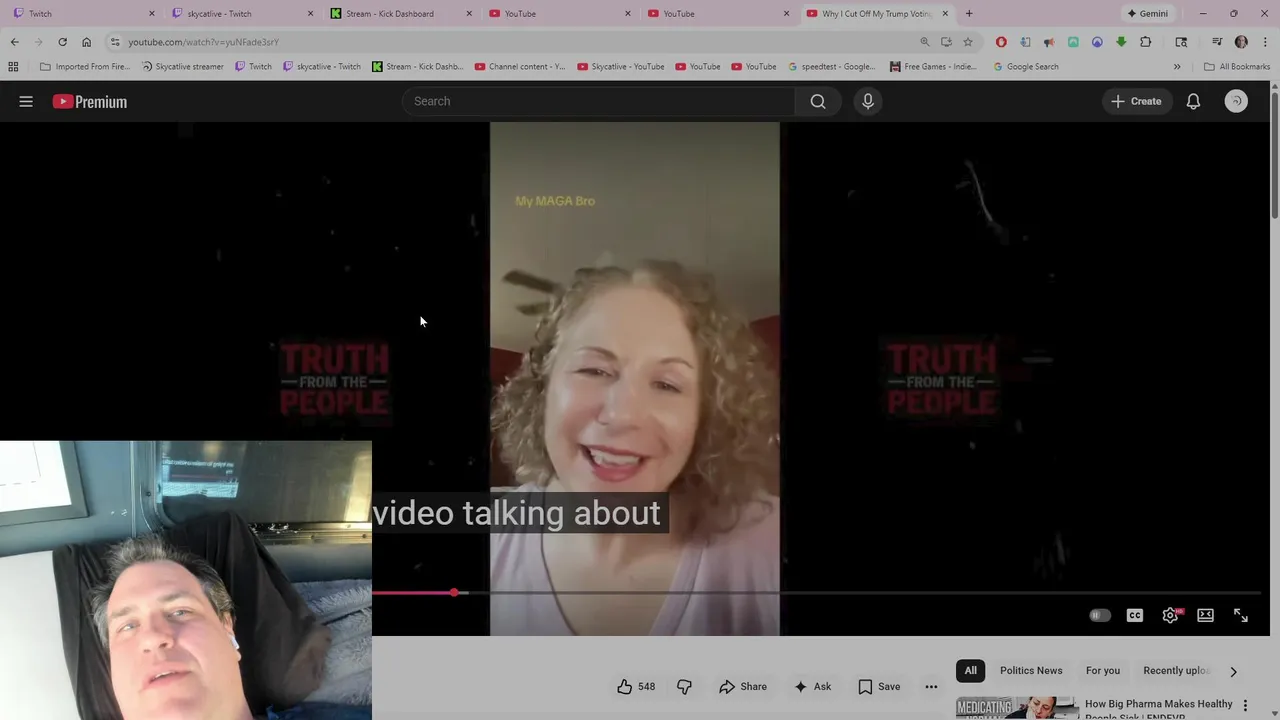Image resolution: width=1280 pixels, height=720 pixels.
Task: Show more bookmarks chevron
Action: pos(1177,67)
